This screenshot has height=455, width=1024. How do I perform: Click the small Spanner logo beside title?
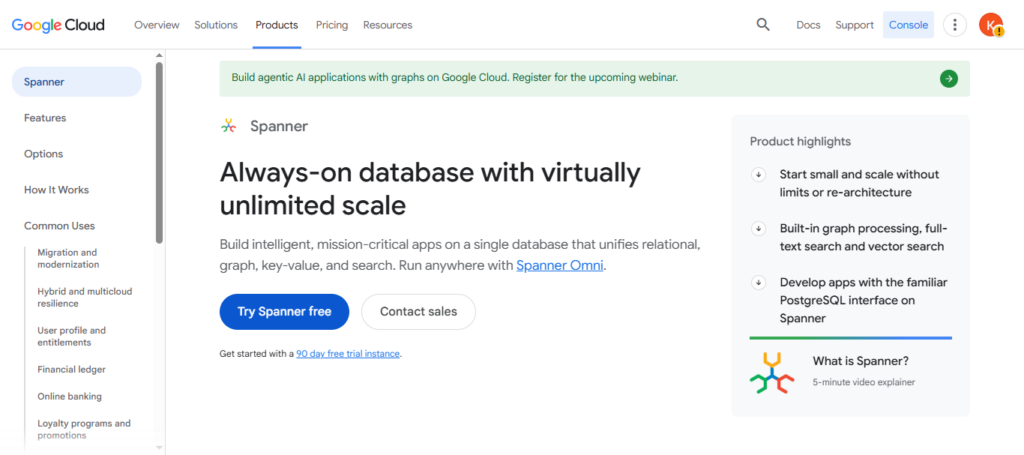coord(228,126)
